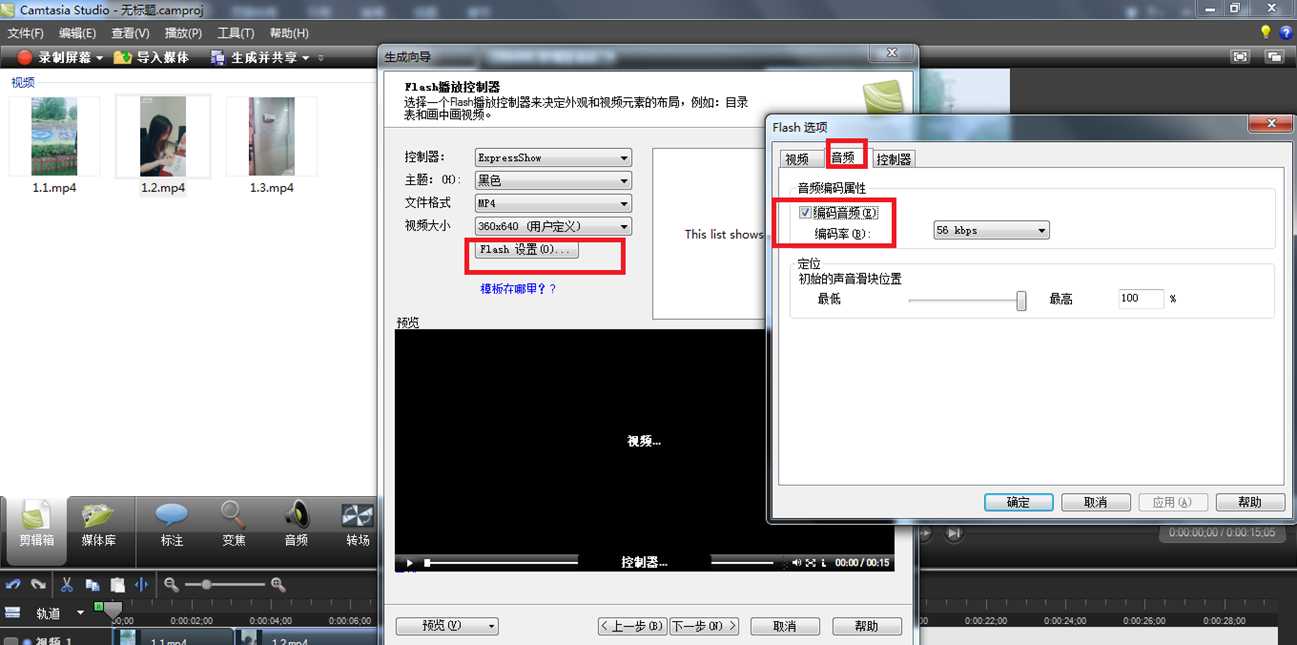The image size is (1297, 645).
Task: Click the Flash preview seek bar handle
Action: coord(428,563)
